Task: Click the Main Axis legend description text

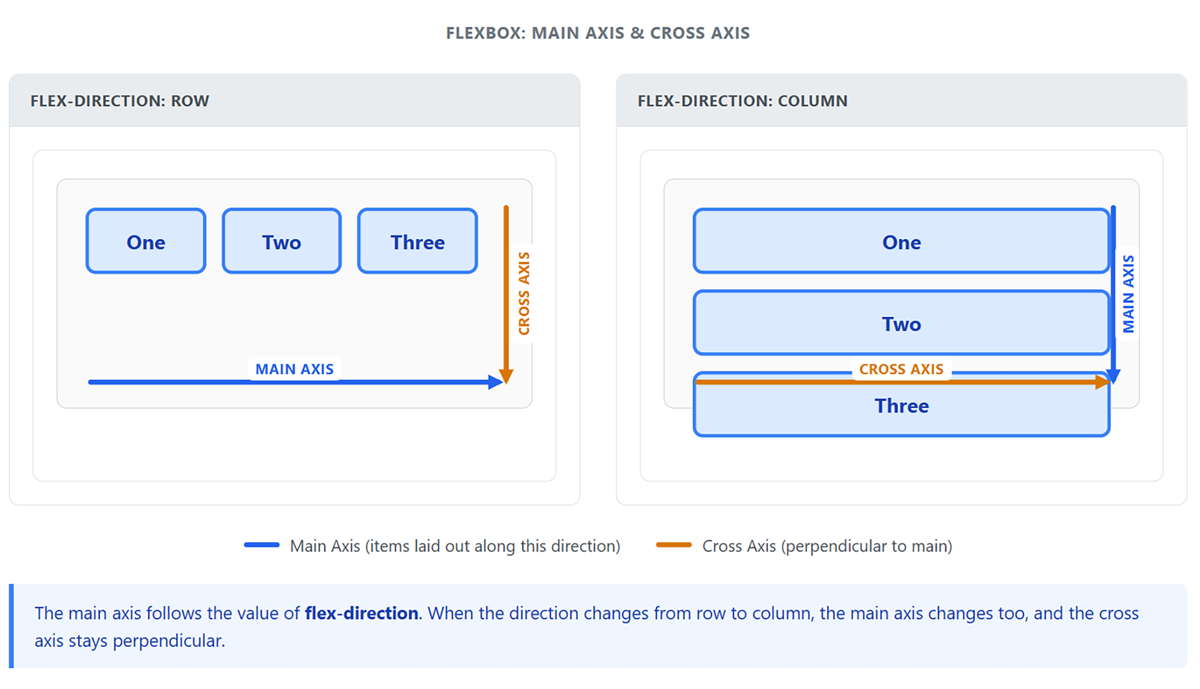Action: tap(455, 546)
